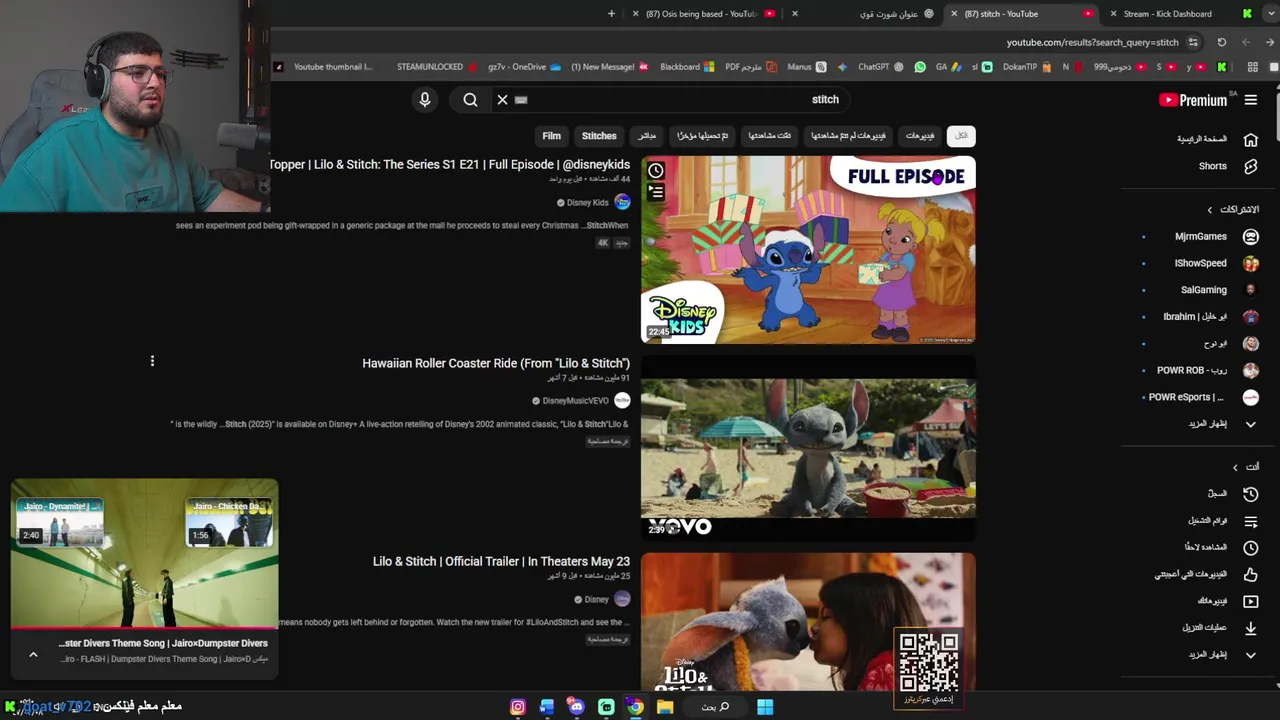Screen dimensions: 1280x720
Task: Click Jairo - Chicken Da suggested card in mini player
Action: (x=229, y=523)
